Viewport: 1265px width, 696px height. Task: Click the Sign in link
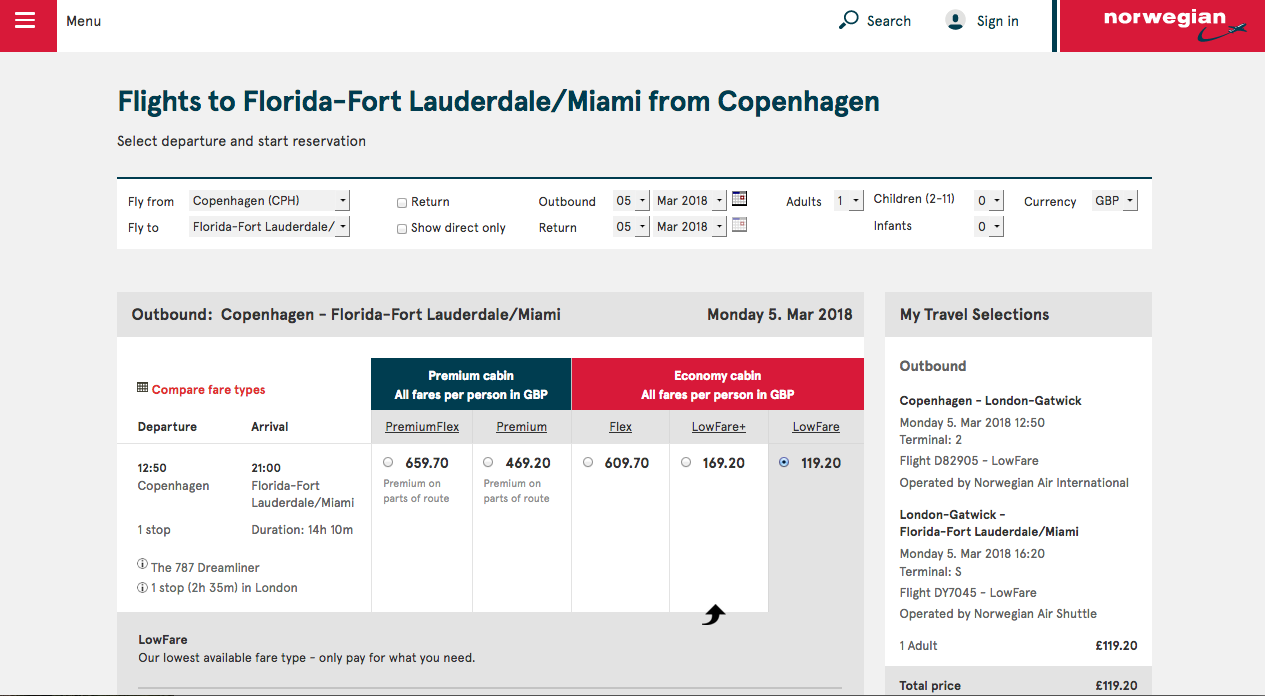click(x=998, y=21)
